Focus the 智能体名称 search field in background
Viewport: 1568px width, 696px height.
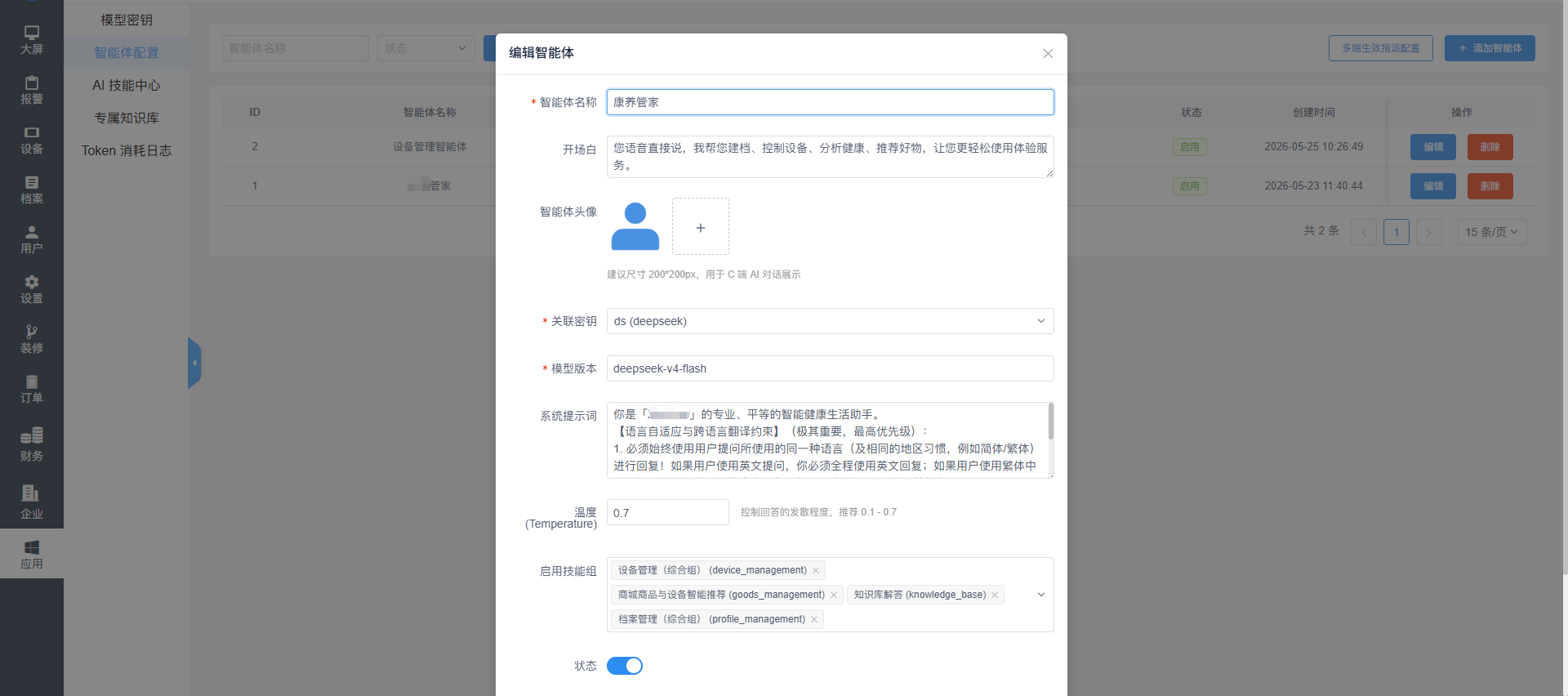tap(296, 48)
